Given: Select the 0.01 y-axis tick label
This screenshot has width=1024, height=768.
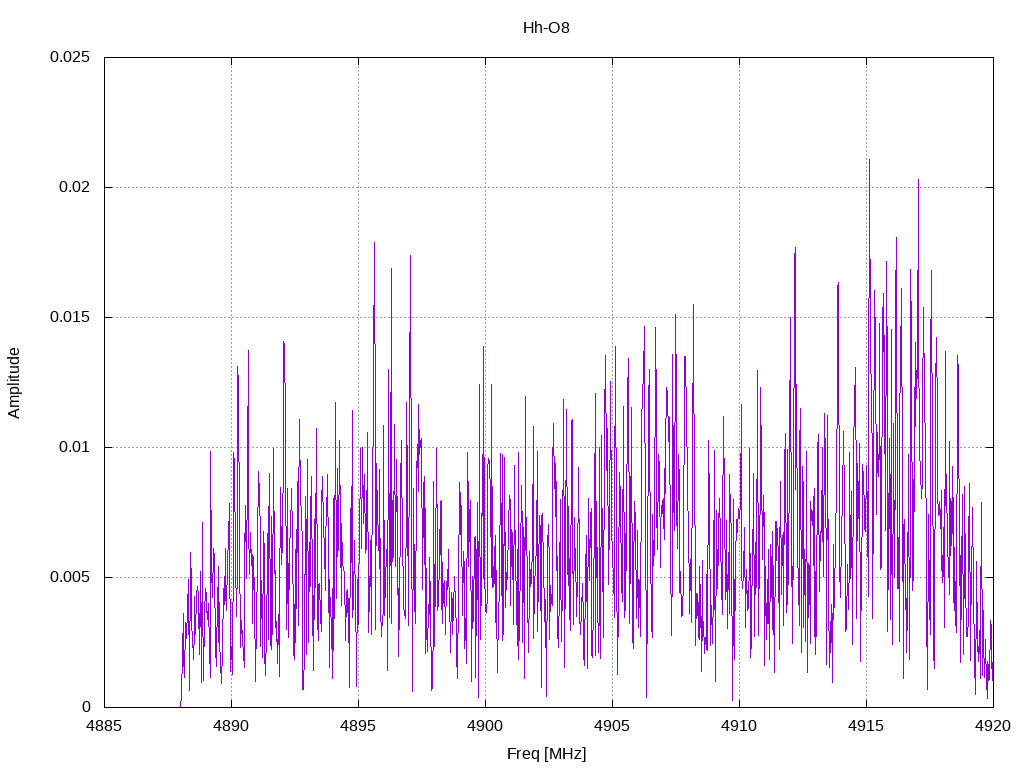Looking at the screenshot, I should [74, 447].
